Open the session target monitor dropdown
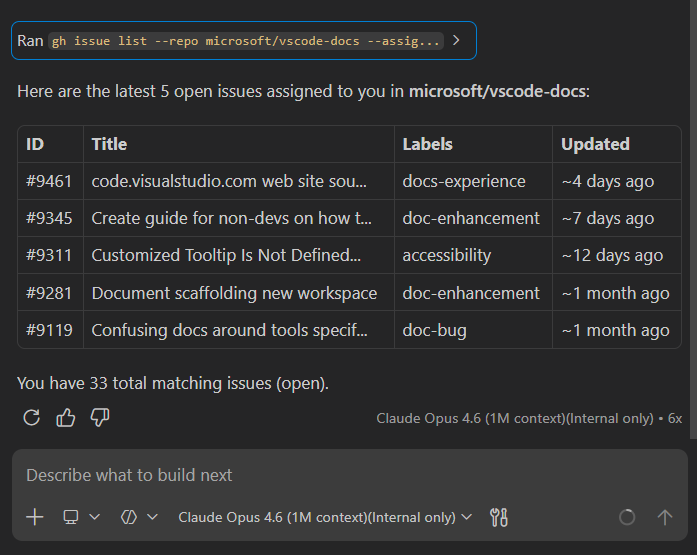Screen dimensions: 697x555 [x=81, y=517]
